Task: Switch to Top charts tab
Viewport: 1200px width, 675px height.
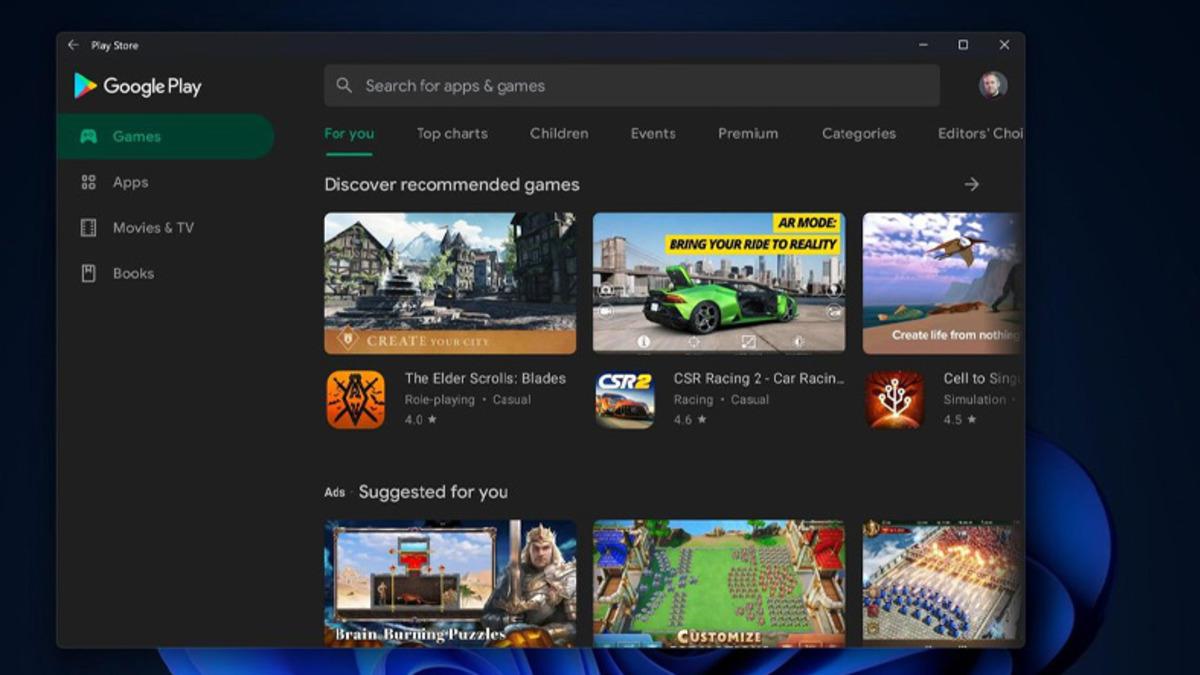Action: (452, 134)
